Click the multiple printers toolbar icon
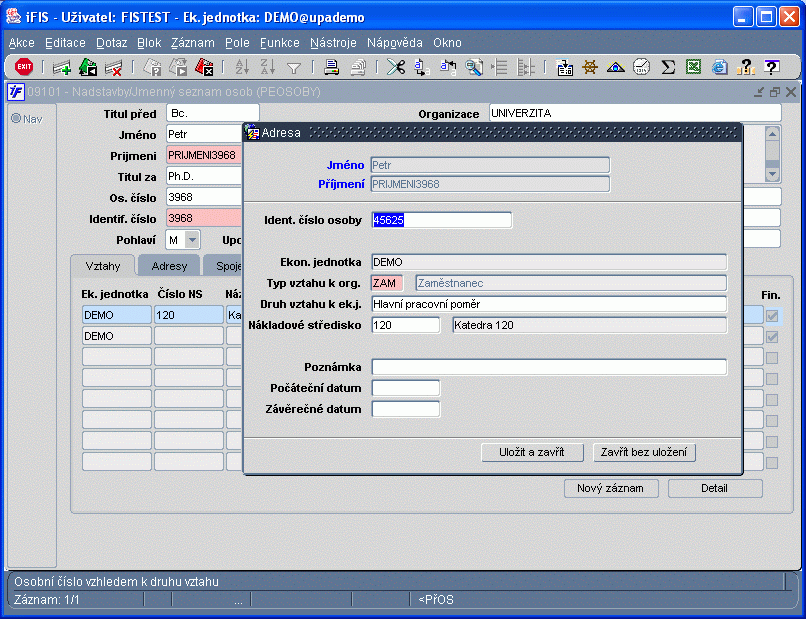The width and height of the screenshot is (806, 619). pos(358,67)
